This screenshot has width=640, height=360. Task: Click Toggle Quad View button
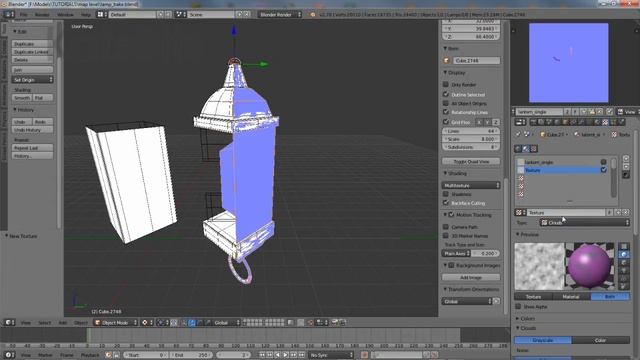[x=471, y=162]
